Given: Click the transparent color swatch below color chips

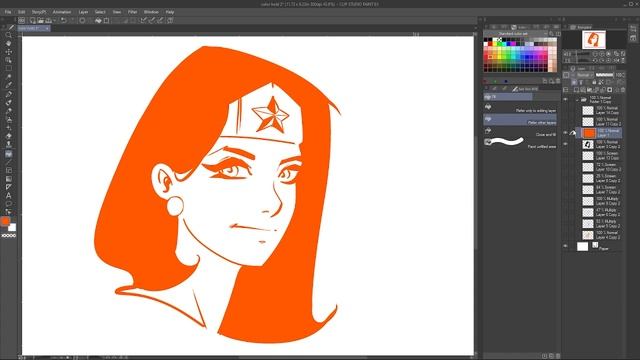Looking at the screenshot, I should pos(8,236).
